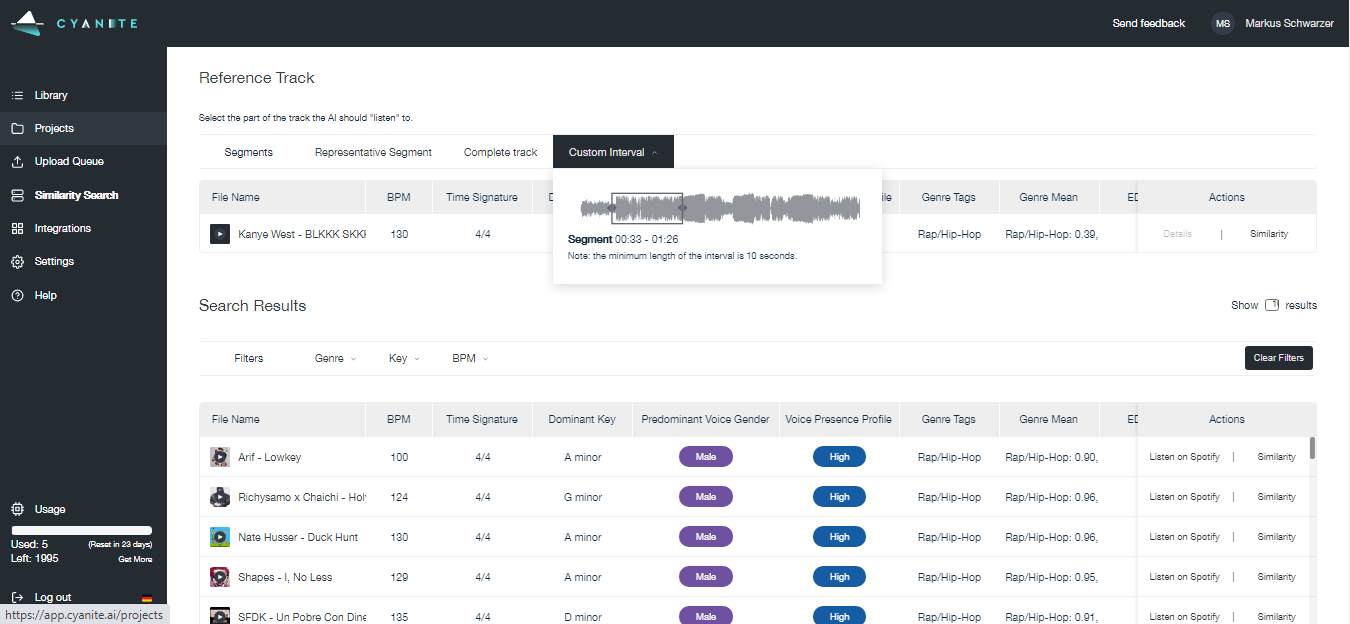Edit the Show results number field
This screenshot has height=624, width=1350.
pos(1271,304)
